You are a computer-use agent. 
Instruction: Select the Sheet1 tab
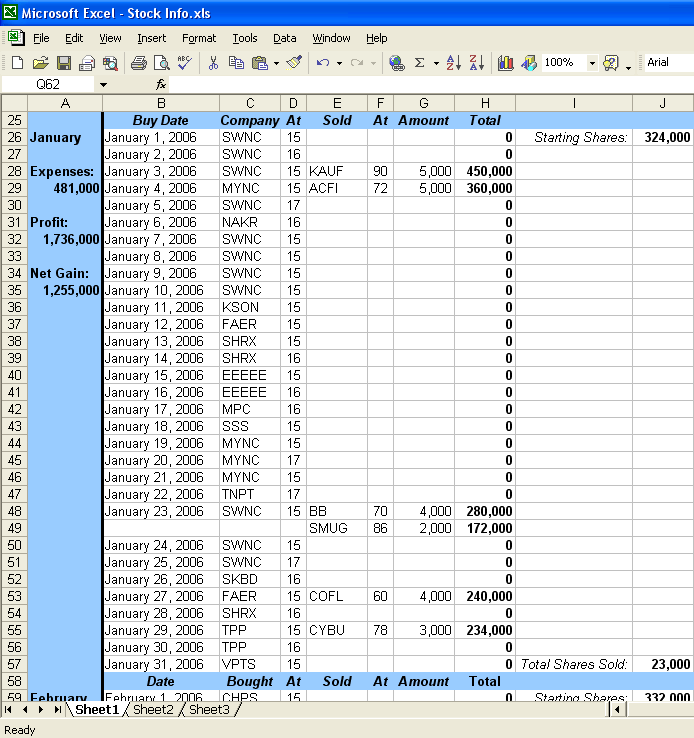point(97,710)
